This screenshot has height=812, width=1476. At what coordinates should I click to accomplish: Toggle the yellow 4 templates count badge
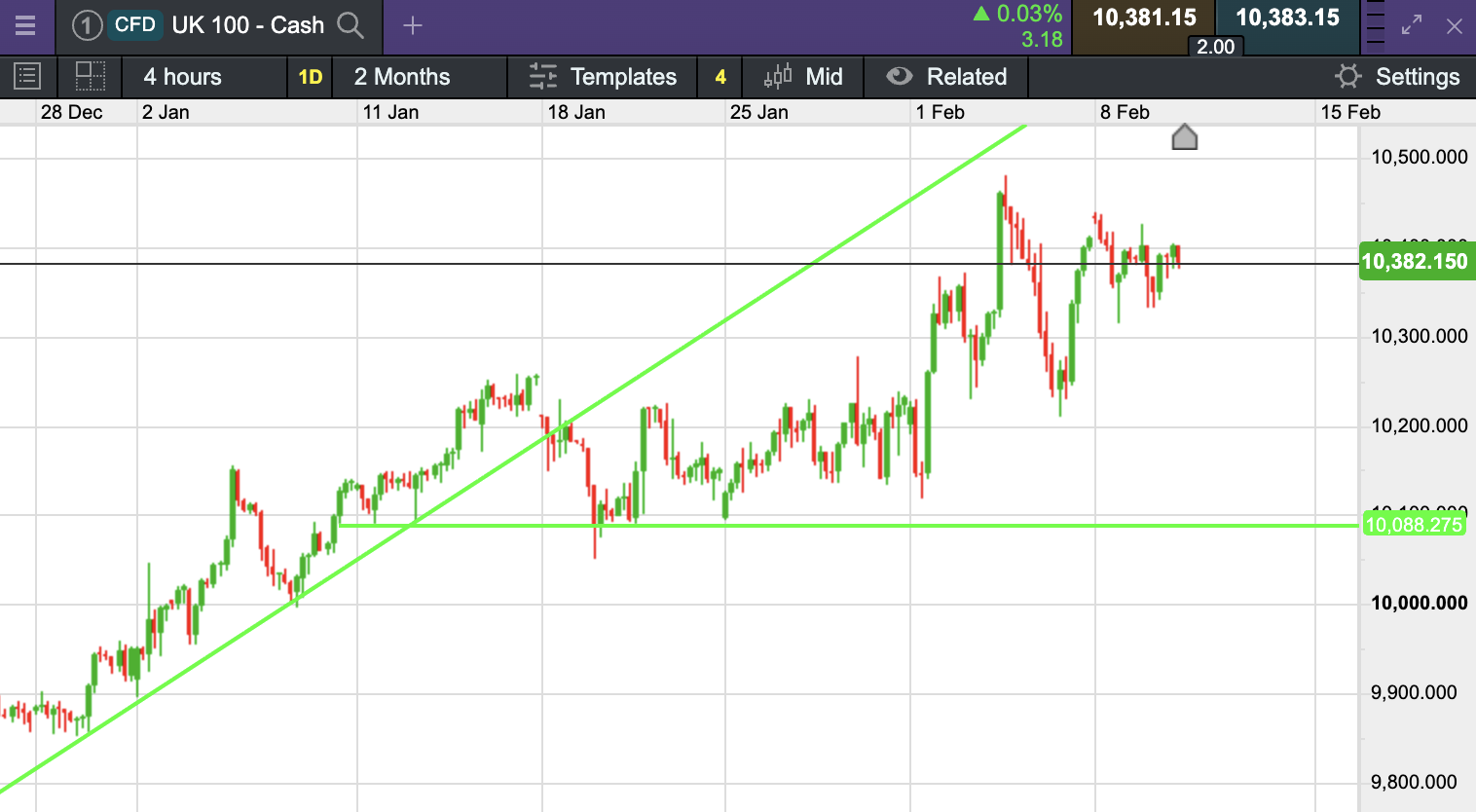coord(720,77)
